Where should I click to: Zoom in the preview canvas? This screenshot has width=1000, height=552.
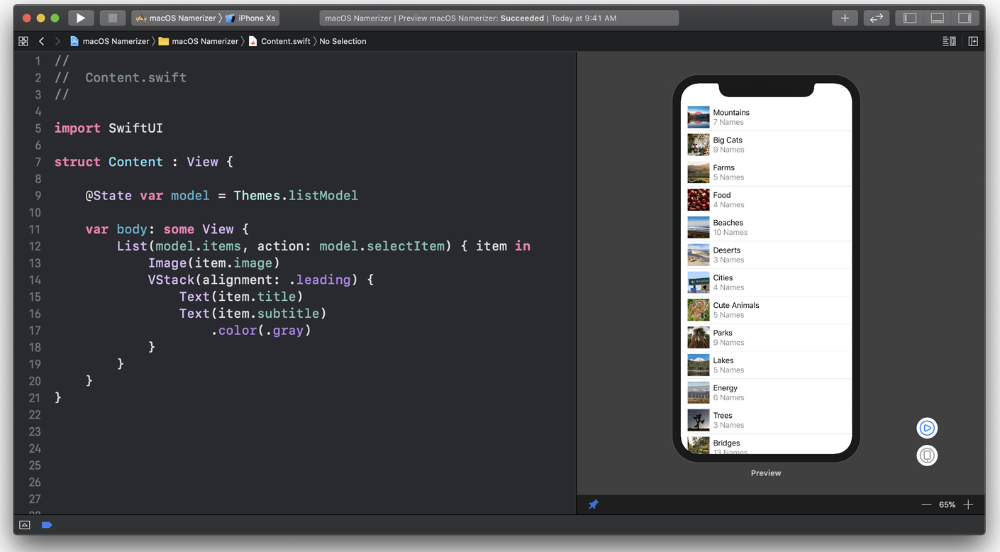point(968,505)
